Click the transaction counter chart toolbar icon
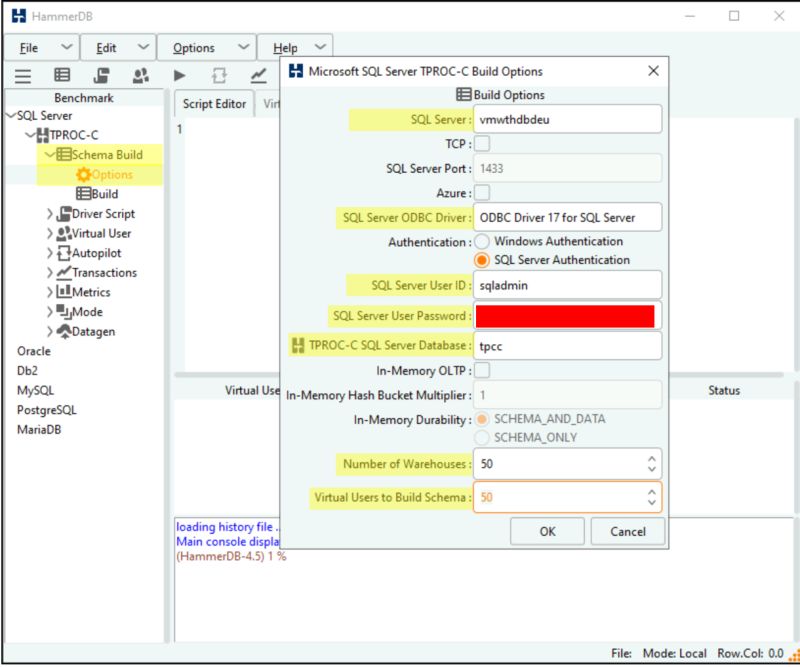800x667 pixels. click(x=259, y=76)
